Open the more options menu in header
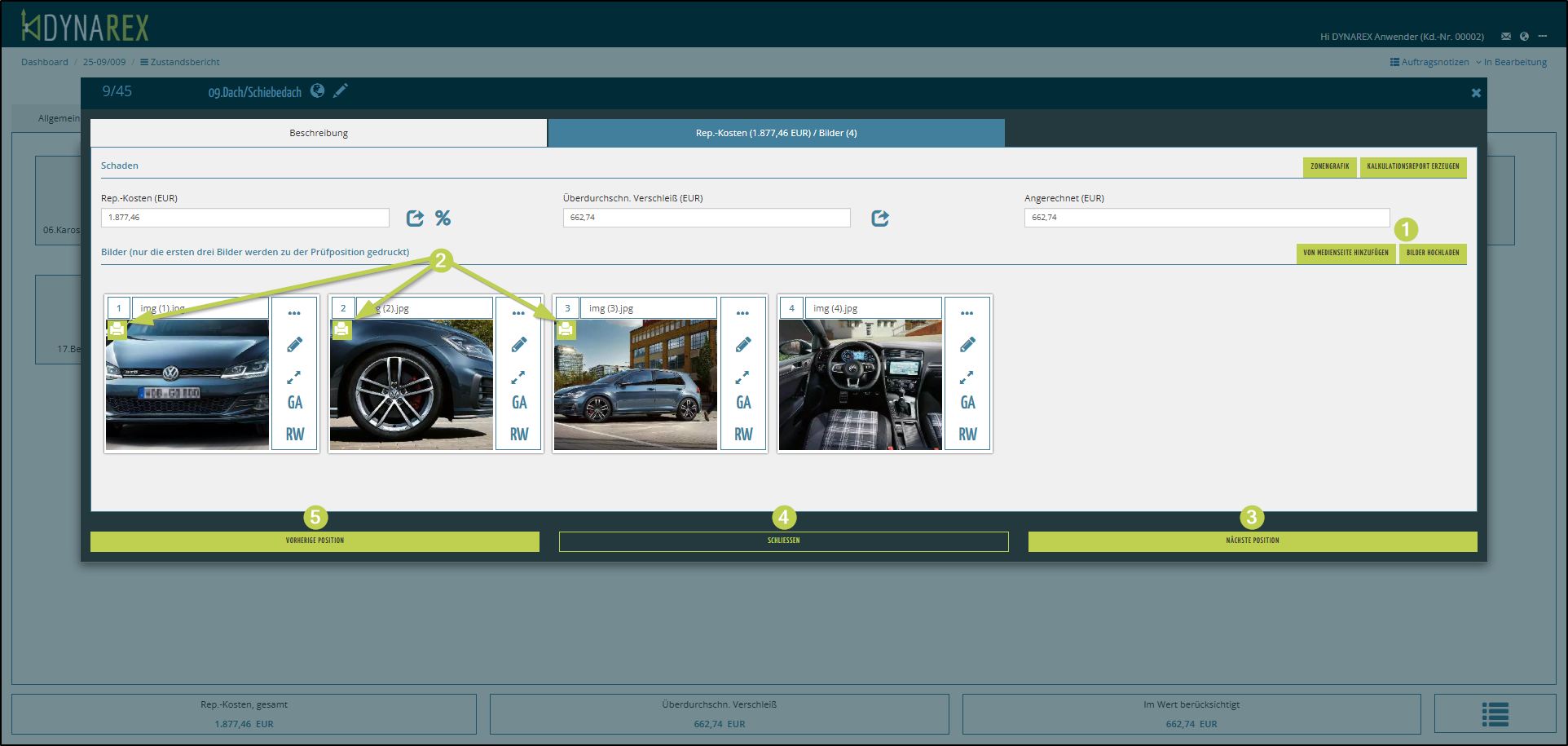Screen dimensions: 1568x746 pyautogui.click(x=1543, y=36)
